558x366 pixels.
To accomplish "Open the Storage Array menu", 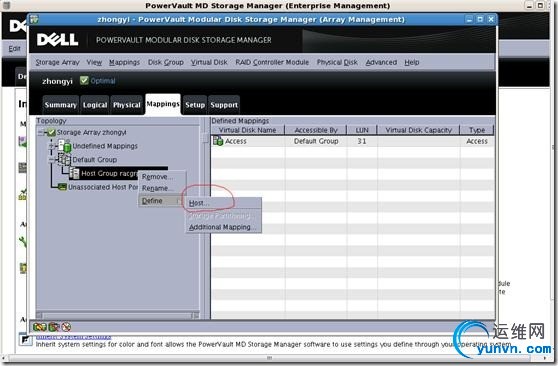I will pyautogui.click(x=57, y=62).
